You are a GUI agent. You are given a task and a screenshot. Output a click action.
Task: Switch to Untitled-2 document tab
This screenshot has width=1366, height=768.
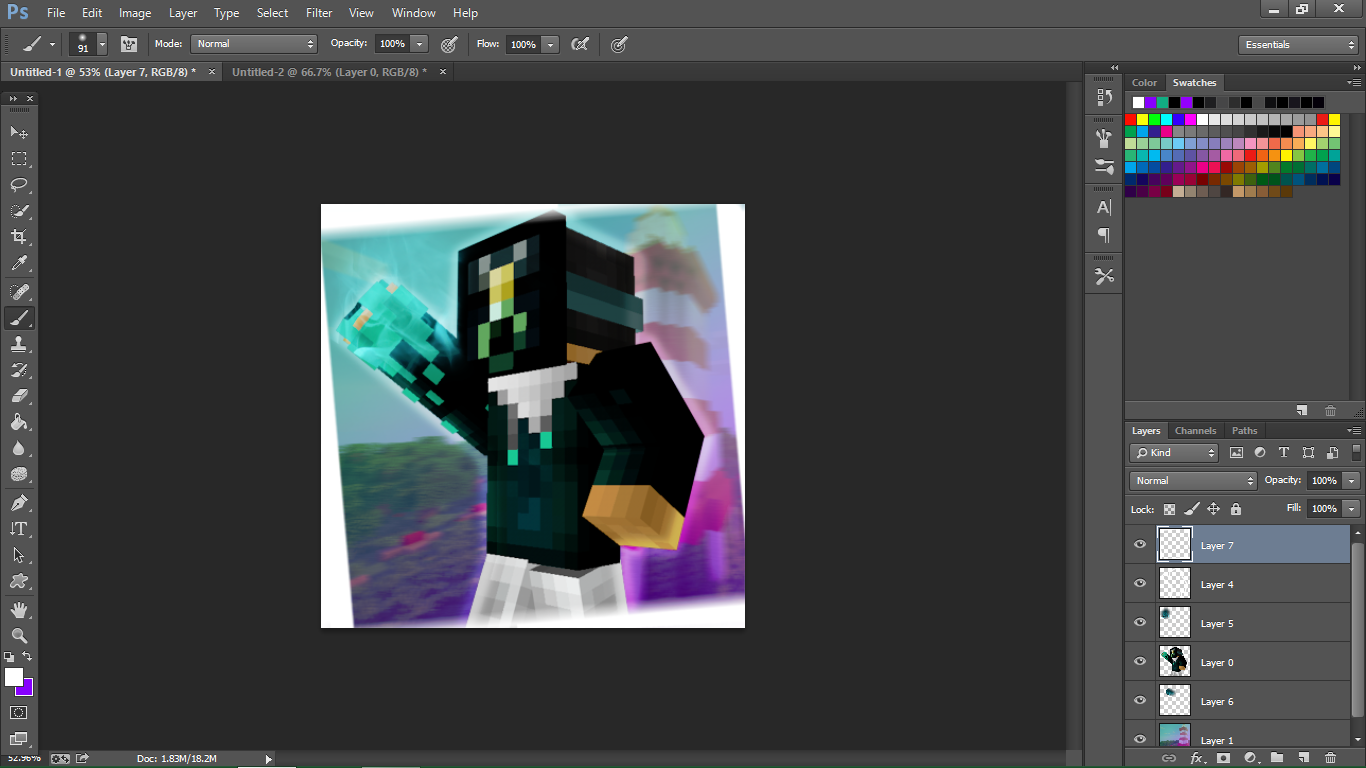[329, 72]
